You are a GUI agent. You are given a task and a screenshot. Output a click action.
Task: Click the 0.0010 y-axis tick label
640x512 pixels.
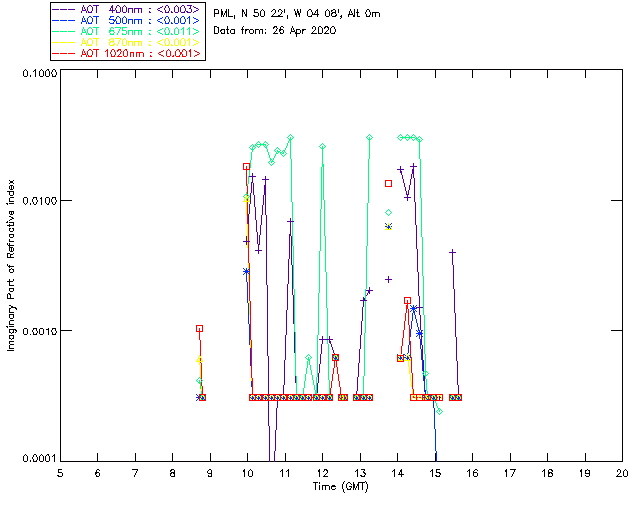(40, 331)
